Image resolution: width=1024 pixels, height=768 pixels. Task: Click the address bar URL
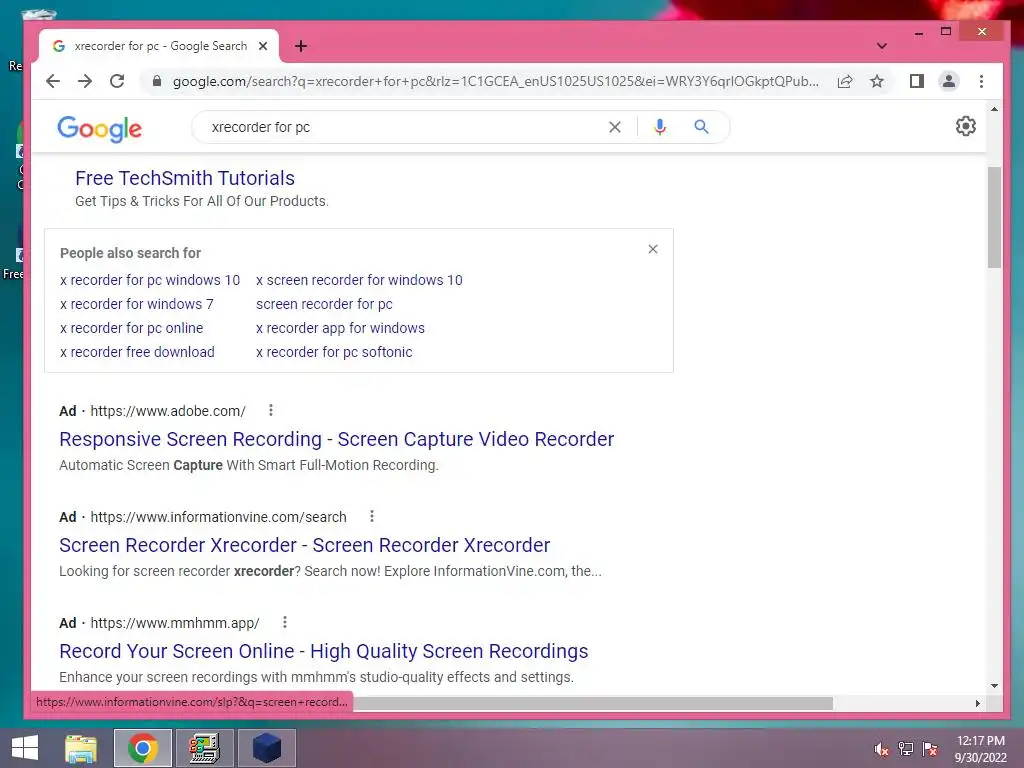tap(495, 81)
